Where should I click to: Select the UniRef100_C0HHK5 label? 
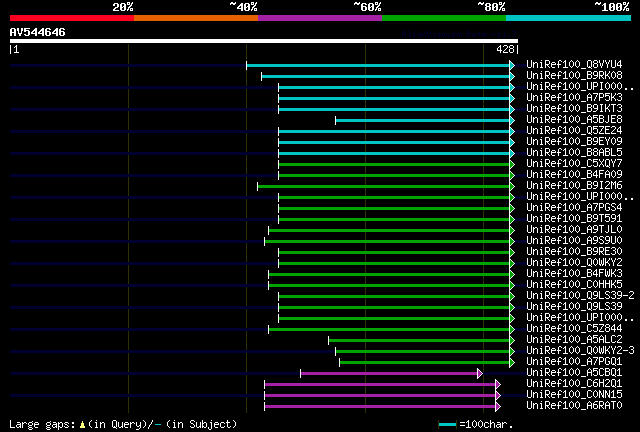click(574, 284)
